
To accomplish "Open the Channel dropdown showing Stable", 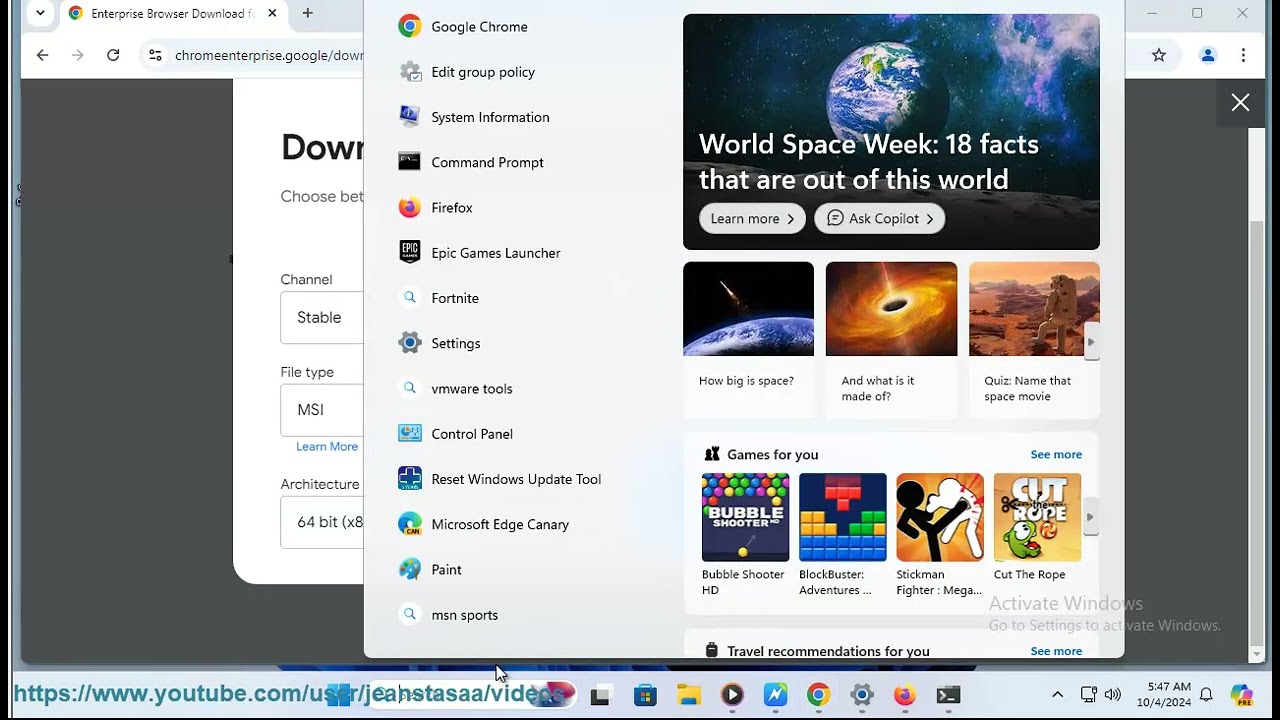I will (x=322, y=318).
